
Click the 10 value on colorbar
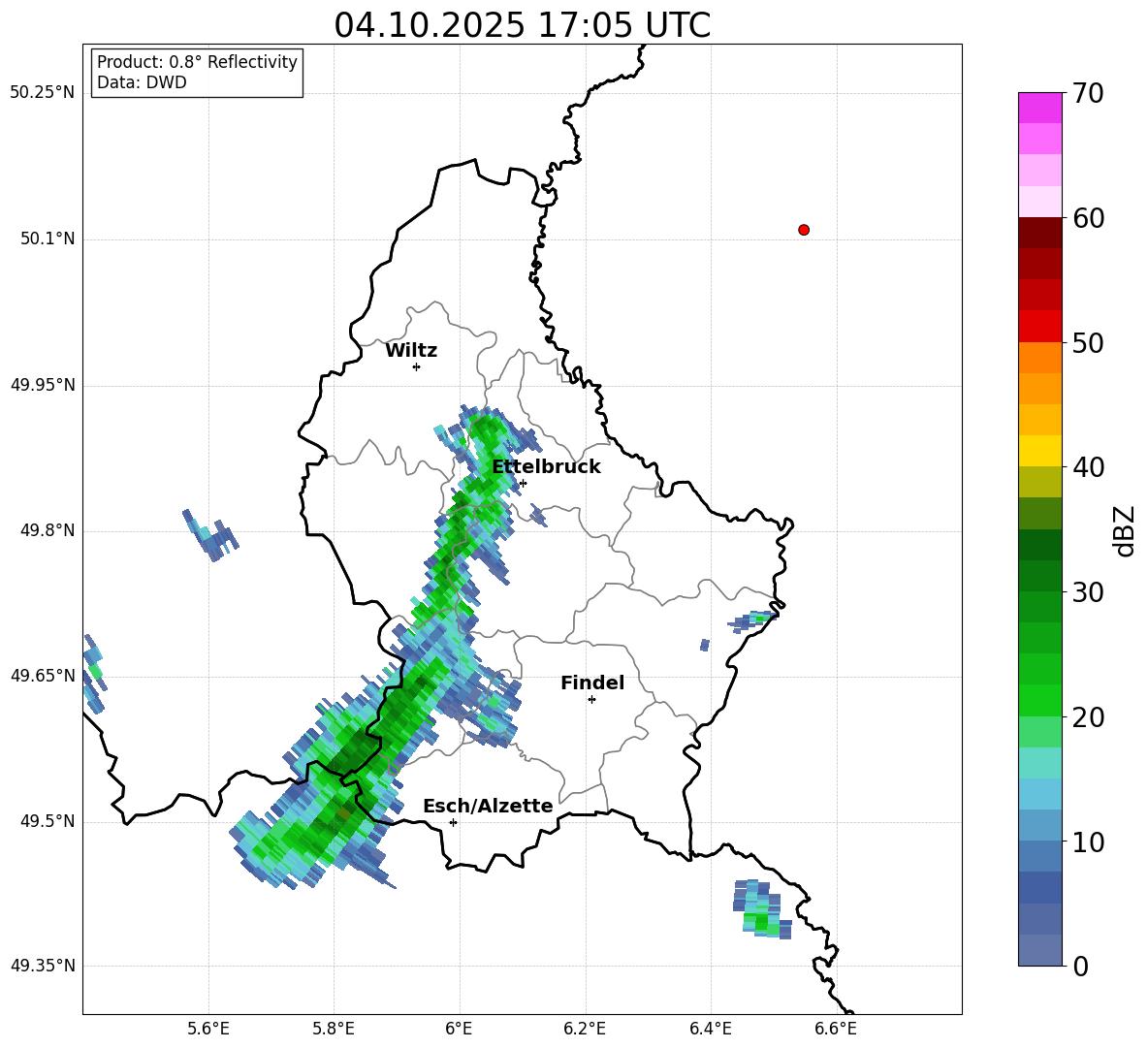click(x=1088, y=842)
